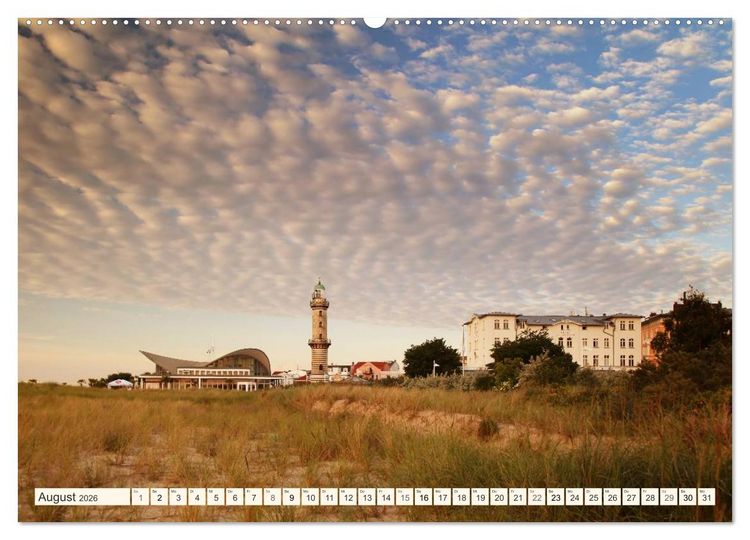The height and width of the screenshot is (540, 750).
Task: Select day 2 in the calendar strip
Action: click(159, 496)
